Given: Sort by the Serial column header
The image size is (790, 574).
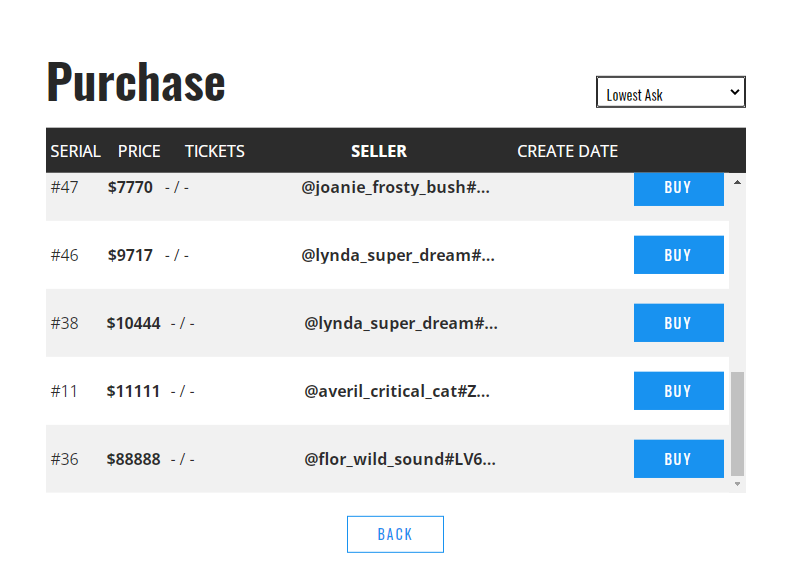Looking at the screenshot, I should [75, 151].
